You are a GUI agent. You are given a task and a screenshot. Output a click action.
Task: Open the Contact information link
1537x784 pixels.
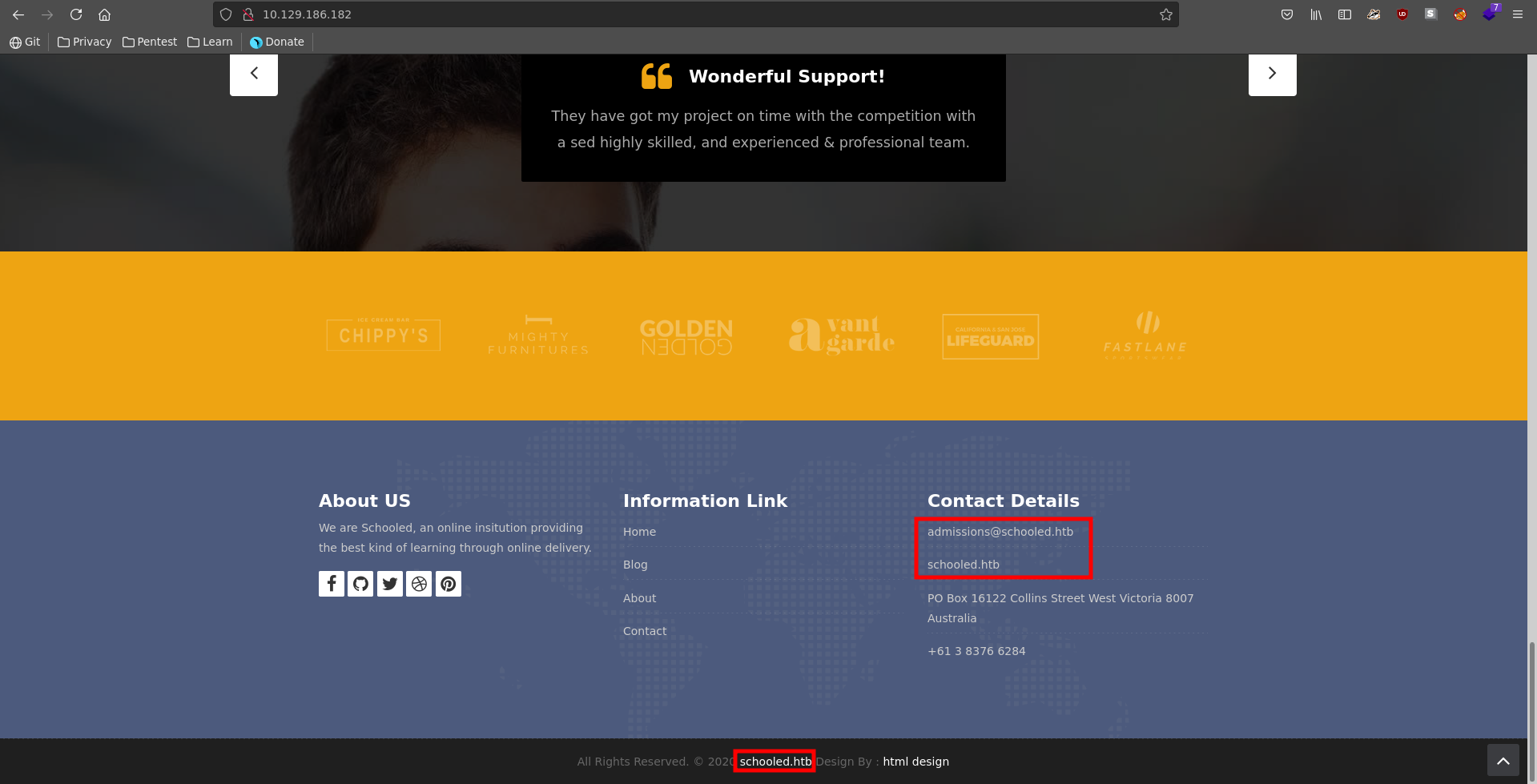click(645, 631)
